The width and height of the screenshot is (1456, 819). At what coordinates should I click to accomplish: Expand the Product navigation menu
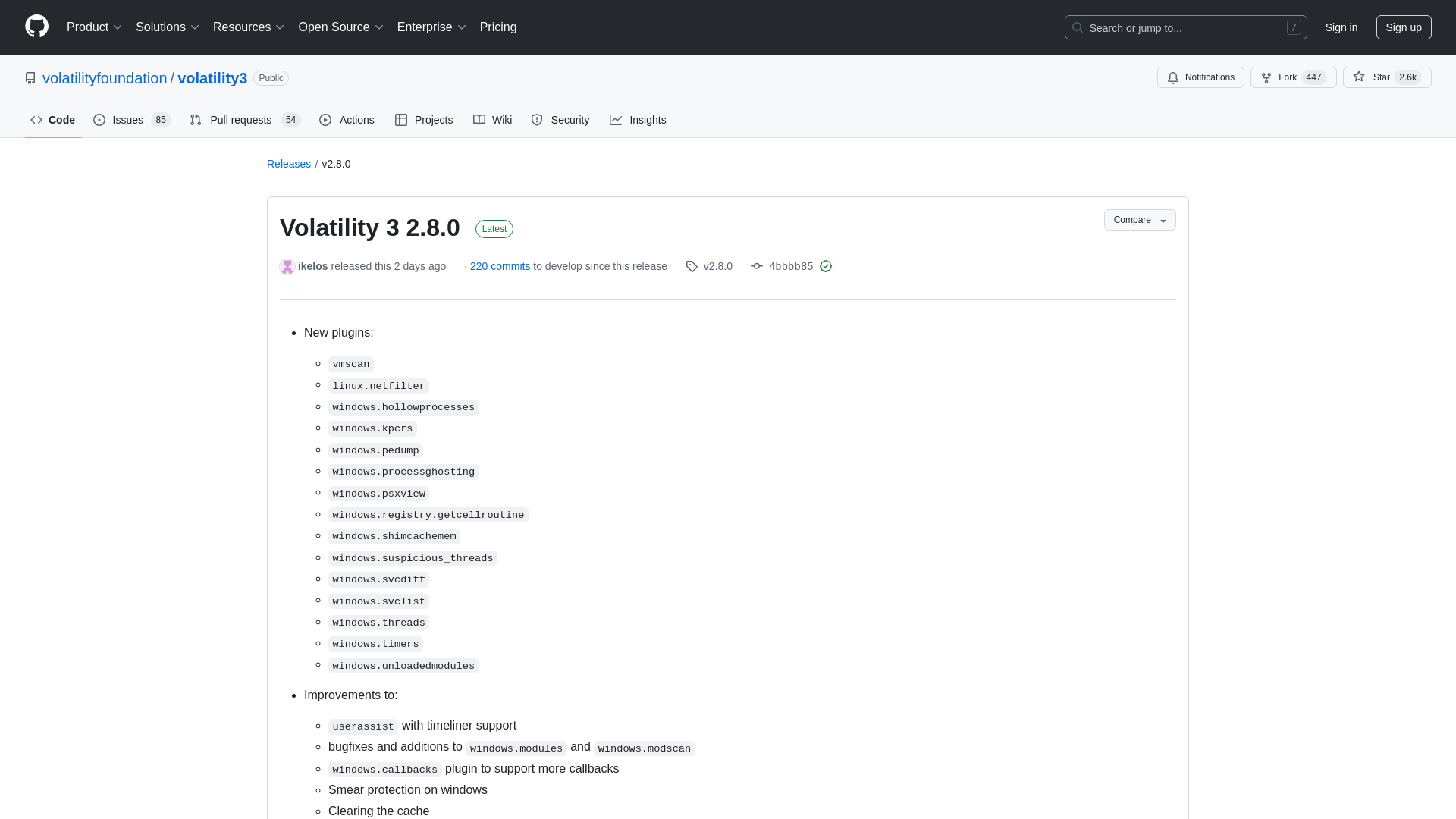pos(95,27)
